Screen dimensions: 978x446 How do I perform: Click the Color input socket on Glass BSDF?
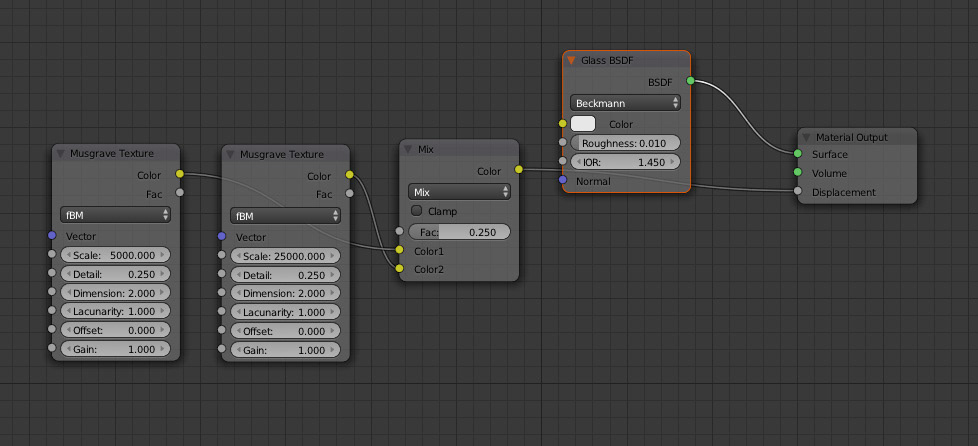click(x=563, y=124)
